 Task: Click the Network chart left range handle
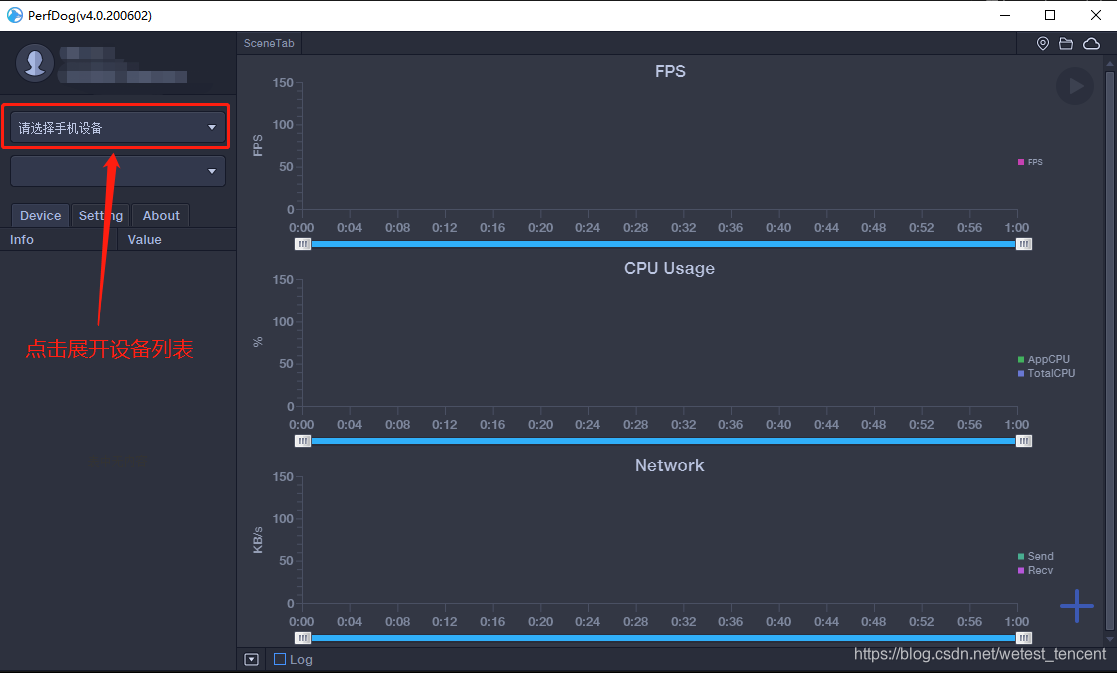coord(303,638)
